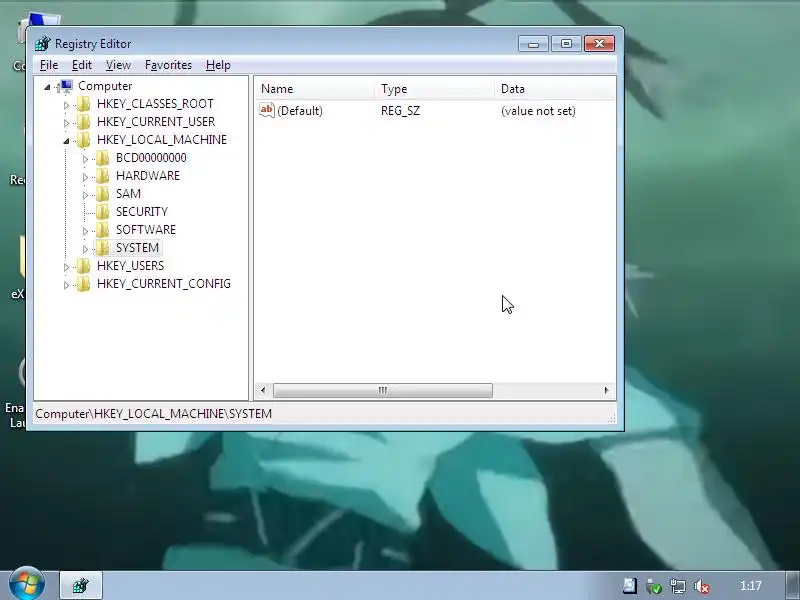Maximize the Registry Editor window
800x600 pixels.
coord(566,44)
